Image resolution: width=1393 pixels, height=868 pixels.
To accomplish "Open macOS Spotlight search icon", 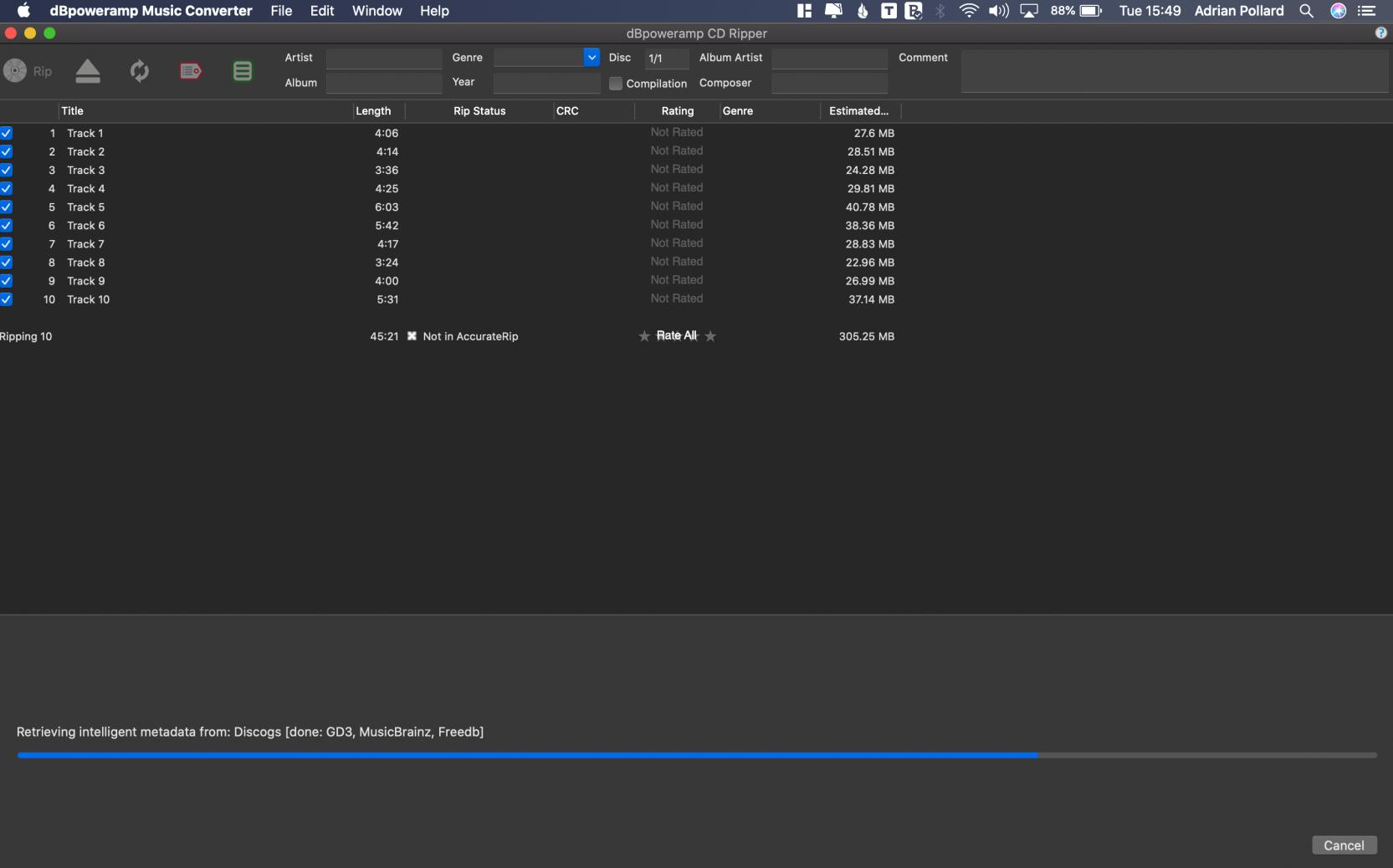I will point(1306,11).
